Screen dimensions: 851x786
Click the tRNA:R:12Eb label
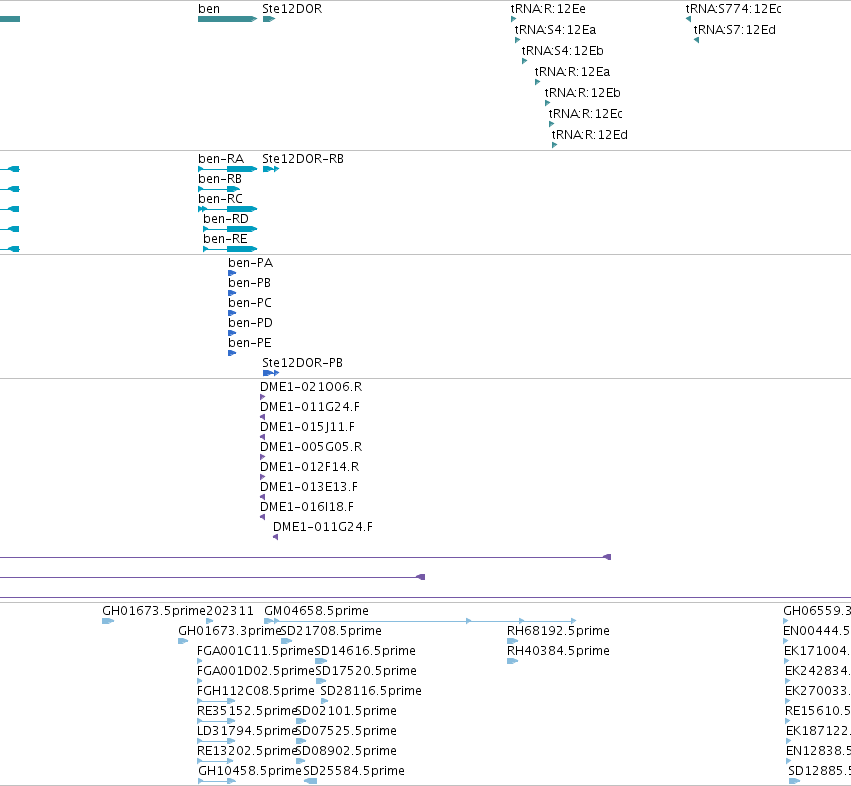pyautogui.click(x=582, y=93)
